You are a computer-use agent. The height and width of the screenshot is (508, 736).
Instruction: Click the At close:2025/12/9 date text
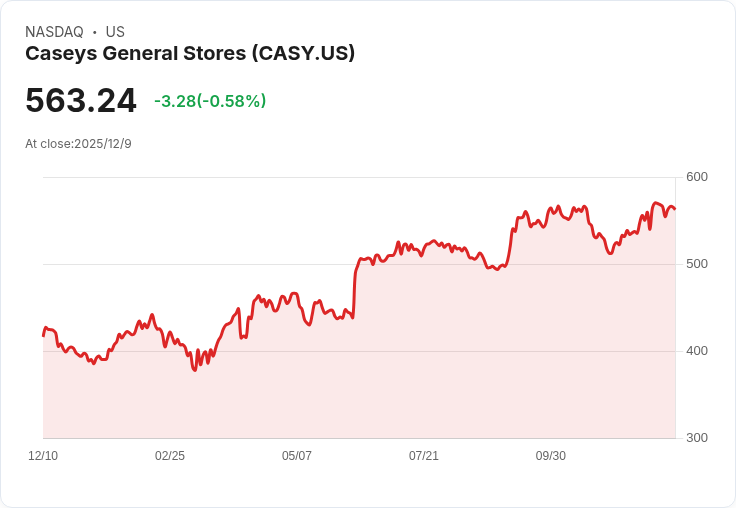click(78, 144)
